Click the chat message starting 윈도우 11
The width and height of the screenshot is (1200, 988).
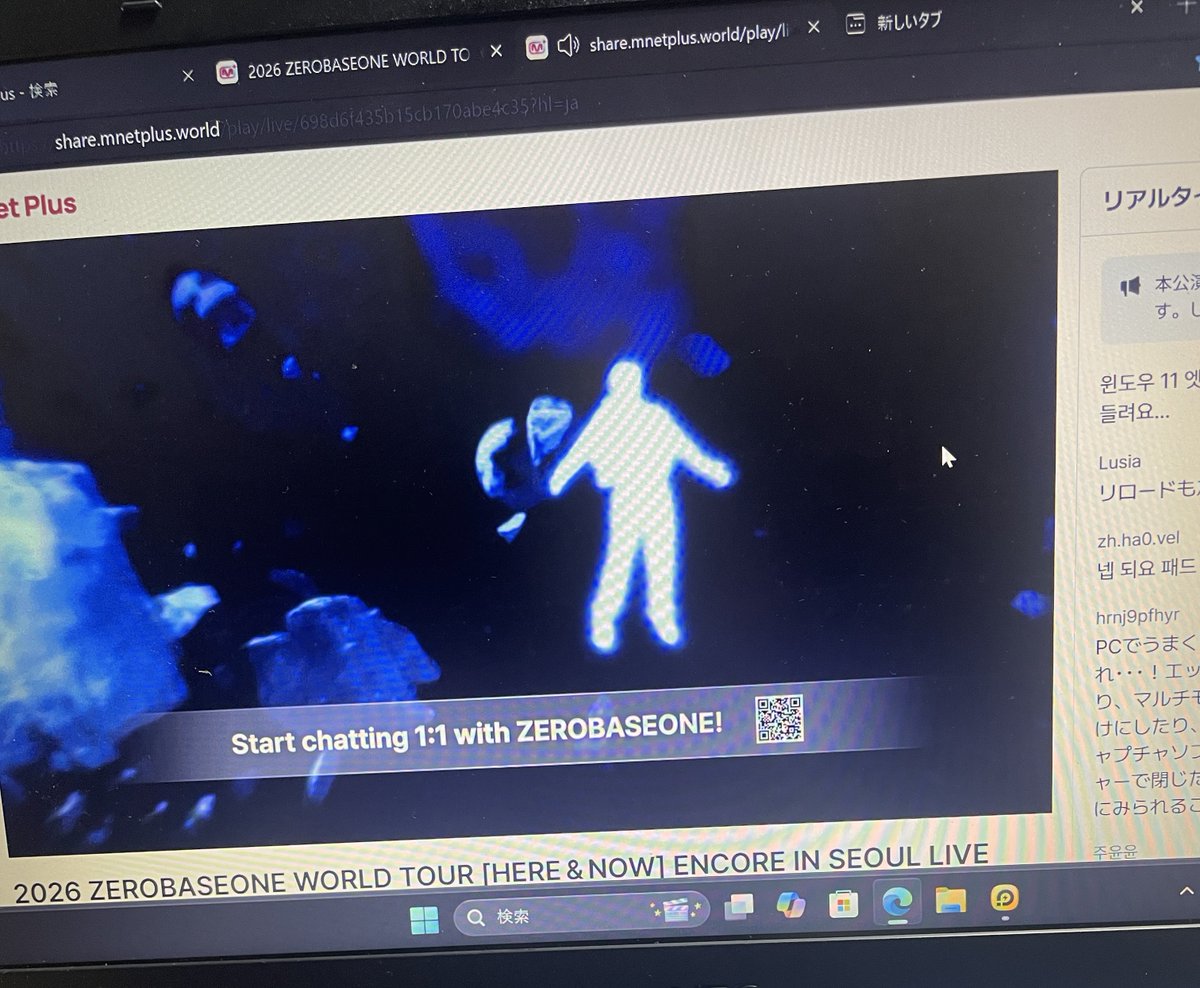tap(1148, 396)
